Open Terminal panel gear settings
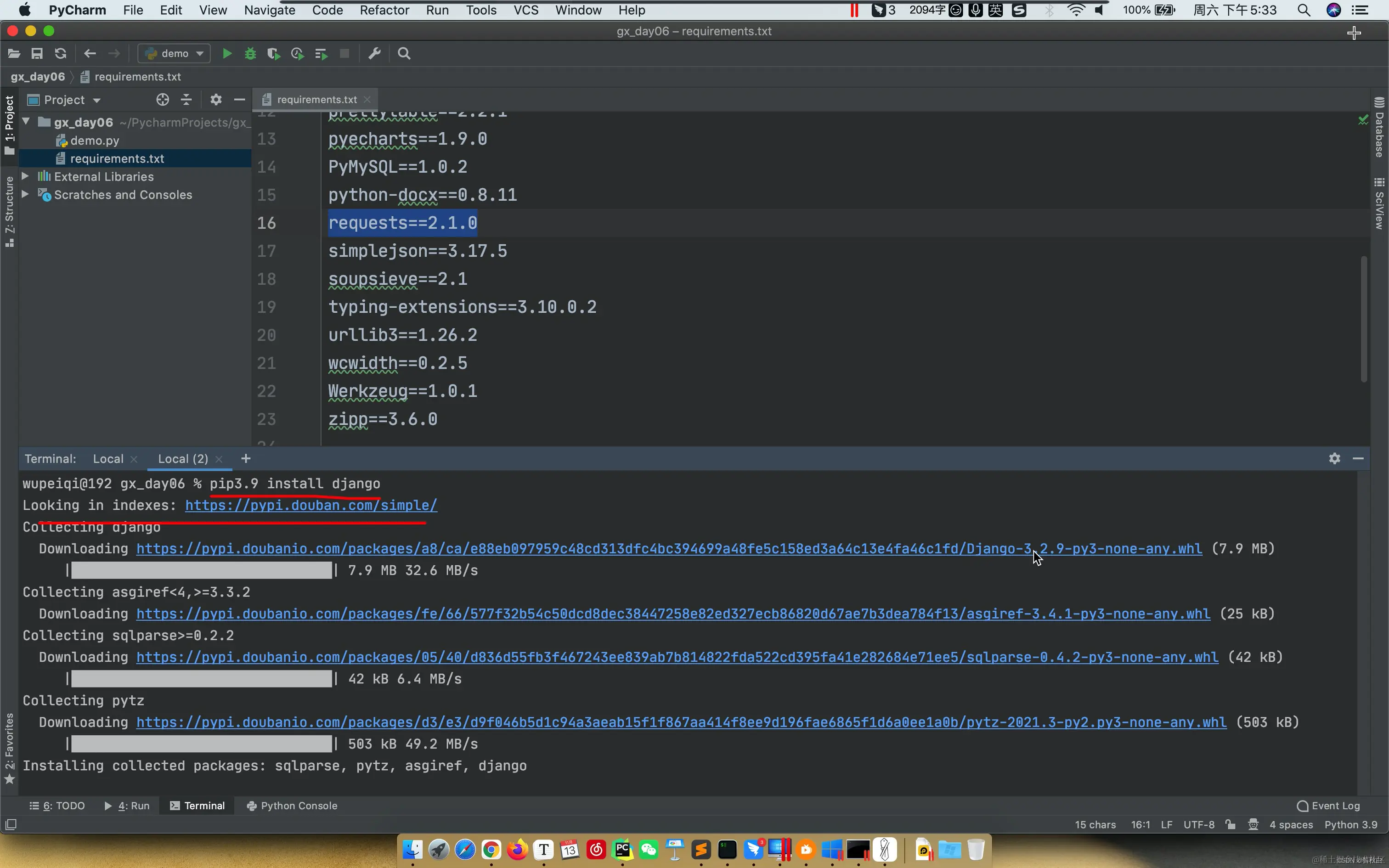Screen dimensions: 1389x868 pos(1334,458)
